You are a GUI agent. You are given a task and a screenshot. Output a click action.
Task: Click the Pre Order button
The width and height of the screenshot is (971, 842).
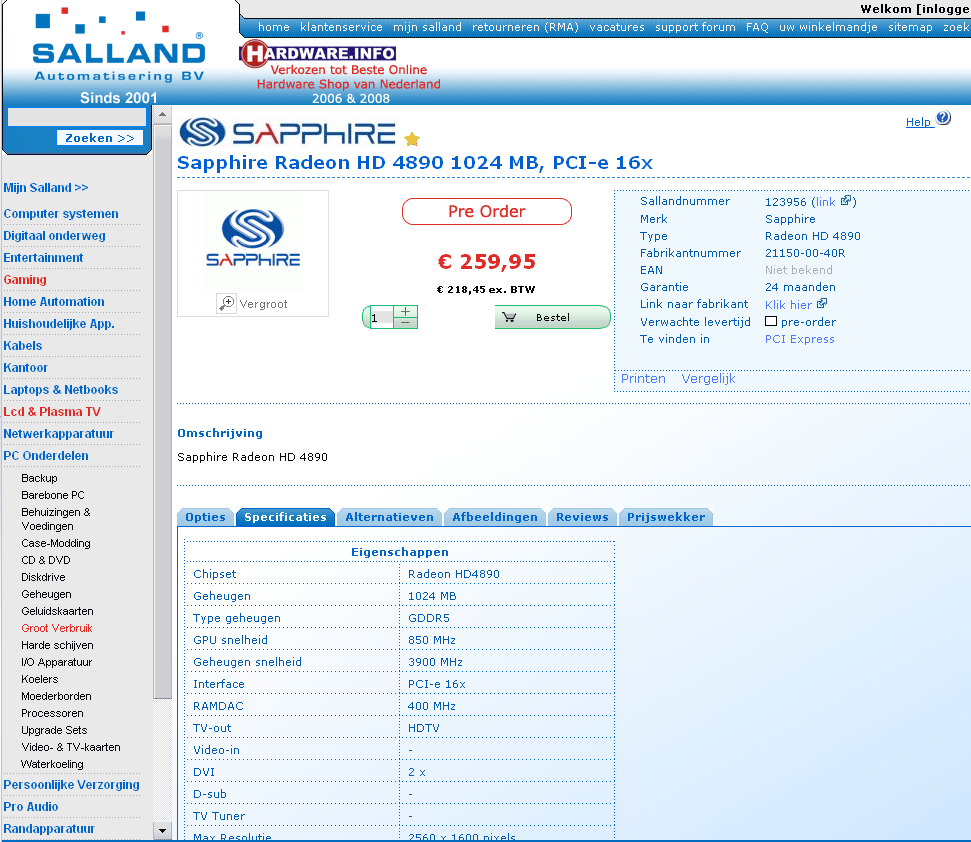coord(487,211)
